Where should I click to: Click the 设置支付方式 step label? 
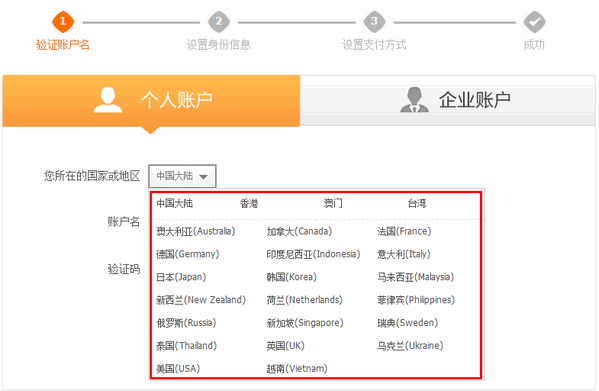[374, 45]
